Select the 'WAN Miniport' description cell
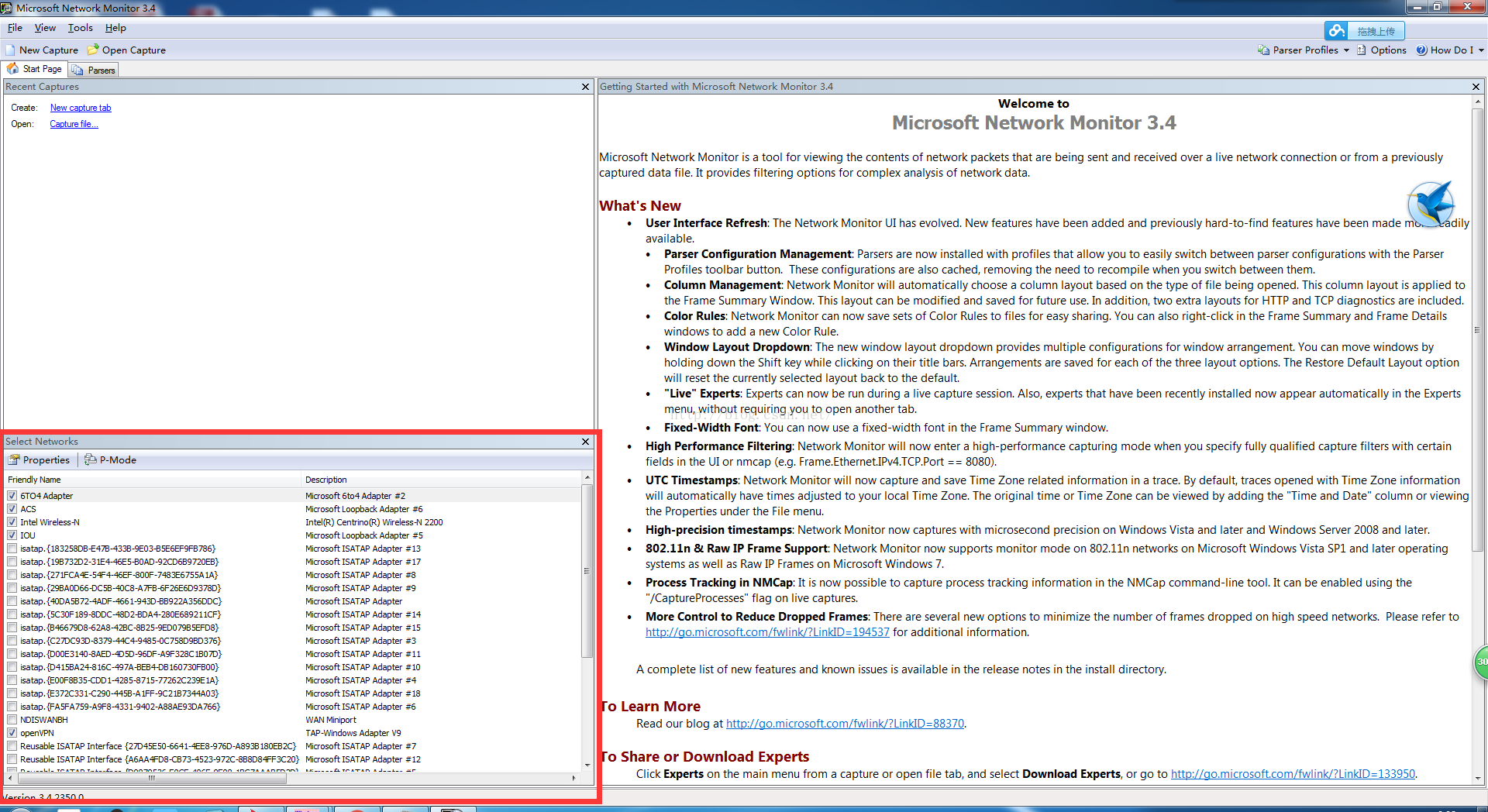The height and width of the screenshot is (812, 1488). [x=331, y=720]
